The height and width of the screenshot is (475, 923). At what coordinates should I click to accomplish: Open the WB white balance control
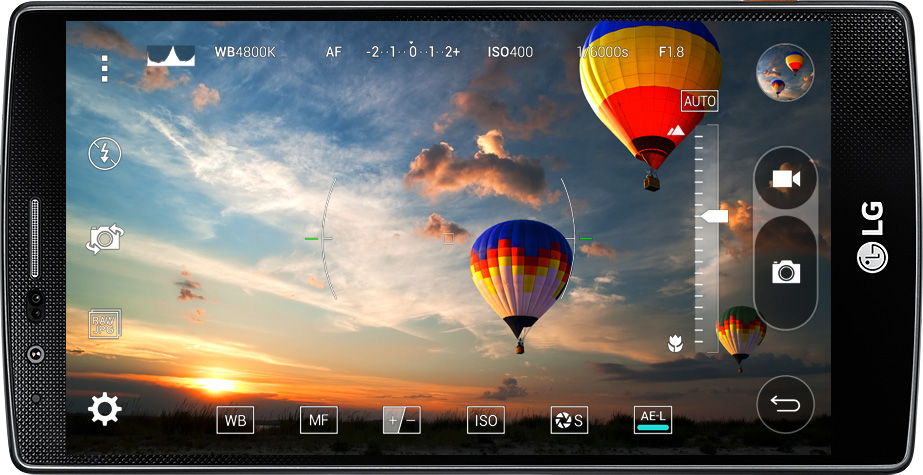coord(235,421)
